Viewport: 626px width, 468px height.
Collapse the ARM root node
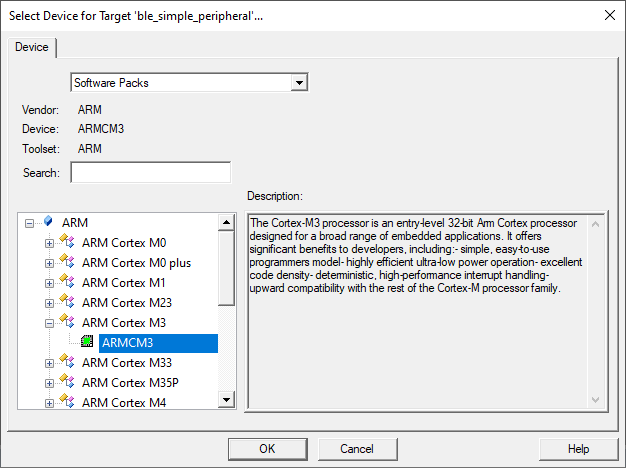point(29,223)
